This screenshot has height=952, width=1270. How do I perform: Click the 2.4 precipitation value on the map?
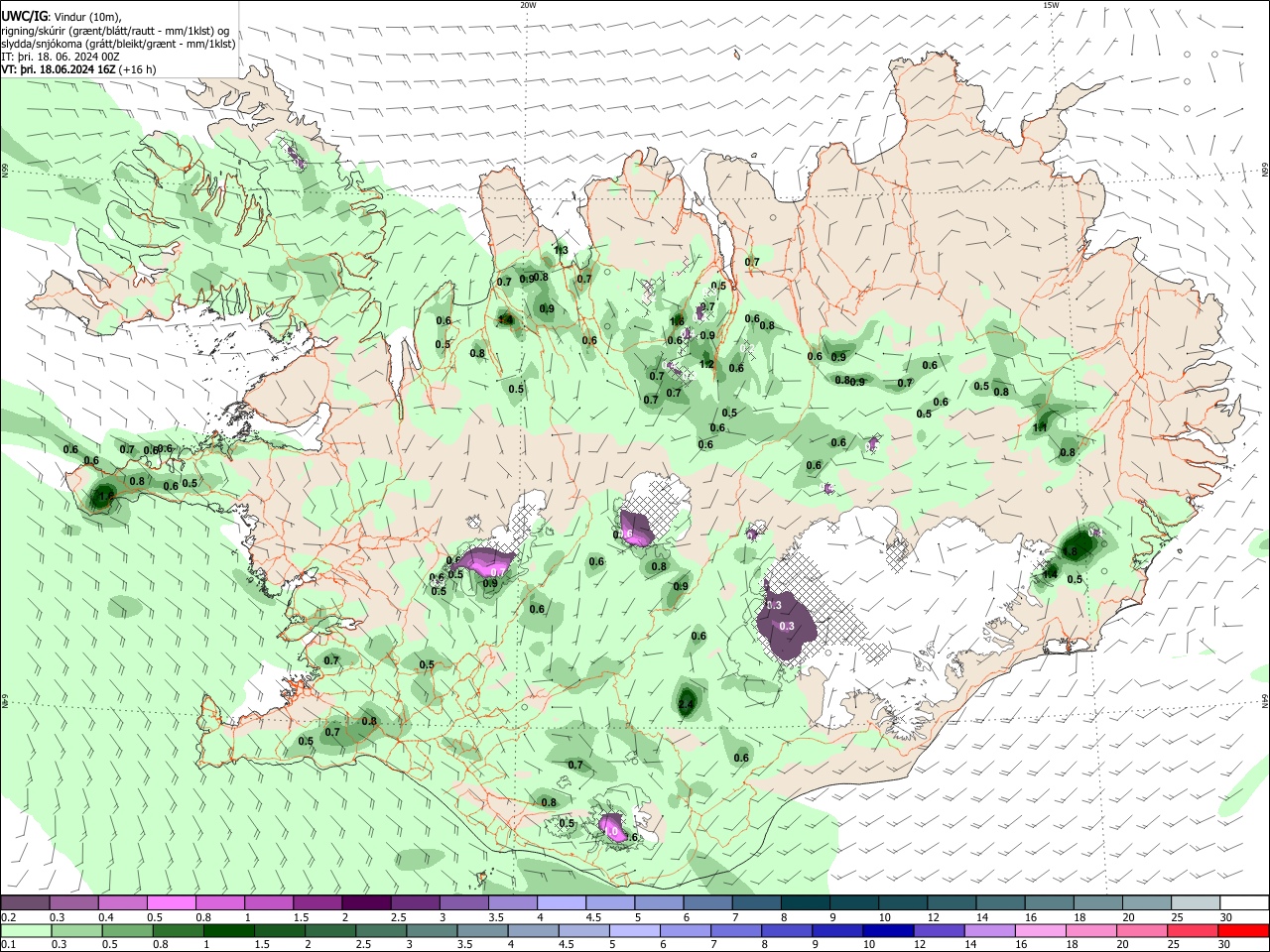click(x=687, y=705)
